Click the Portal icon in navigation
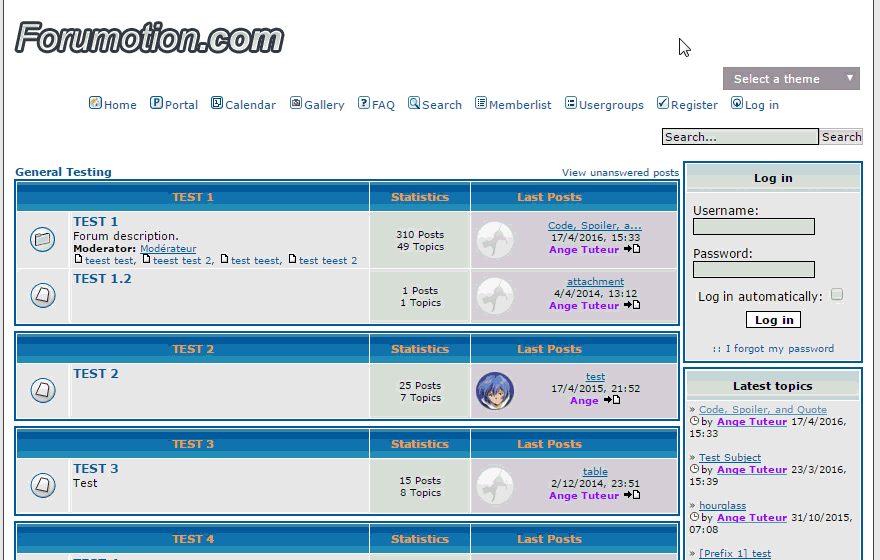 click(156, 103)
